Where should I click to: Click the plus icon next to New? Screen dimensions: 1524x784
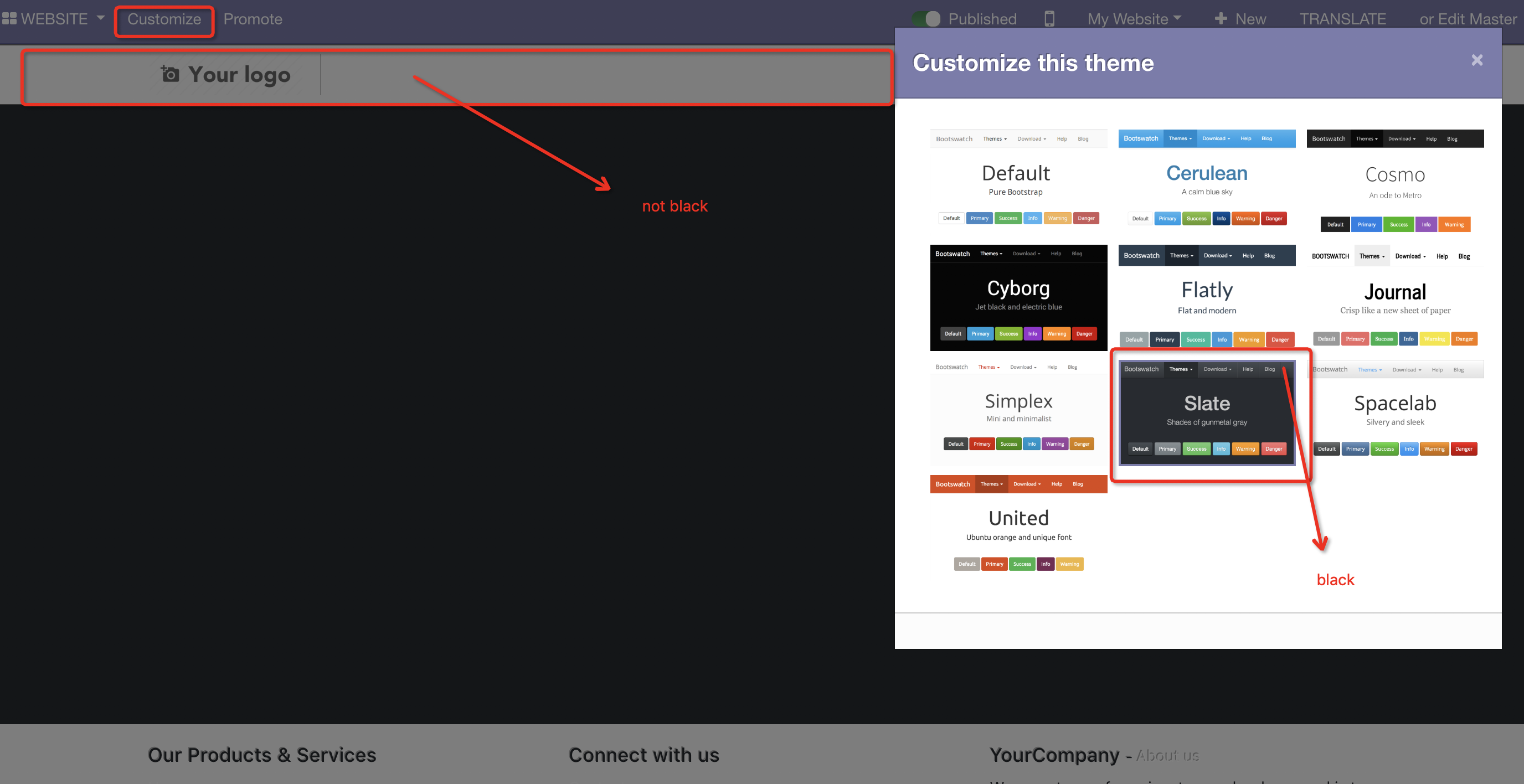[x=1222, y=18]
